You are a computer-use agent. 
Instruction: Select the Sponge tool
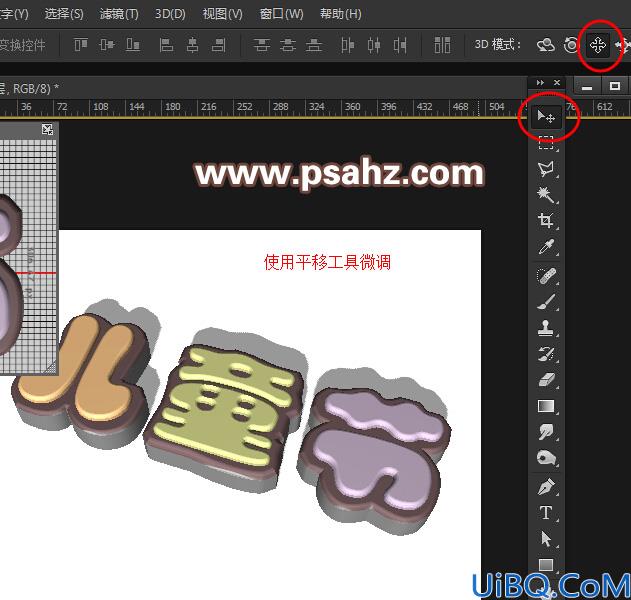coord(546,458)
